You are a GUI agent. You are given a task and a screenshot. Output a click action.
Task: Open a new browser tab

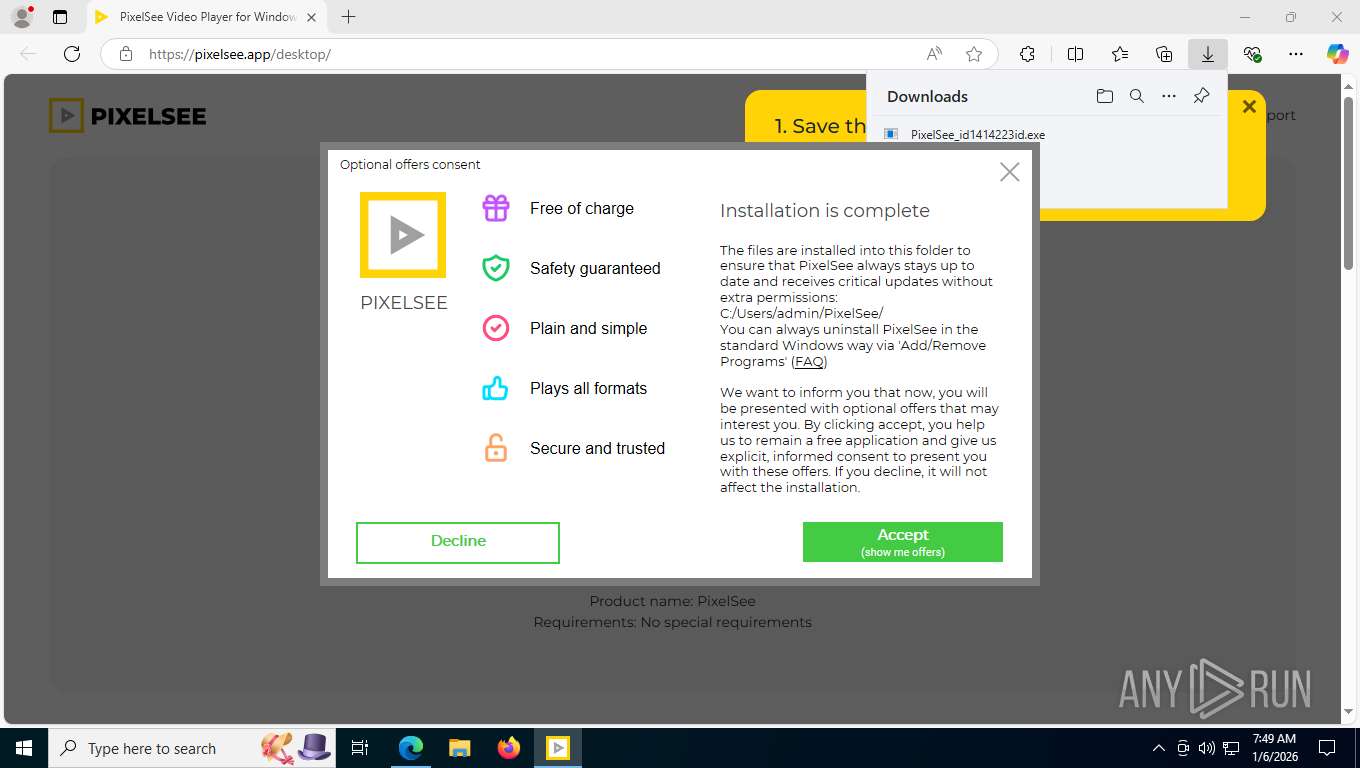coord(348,17)
